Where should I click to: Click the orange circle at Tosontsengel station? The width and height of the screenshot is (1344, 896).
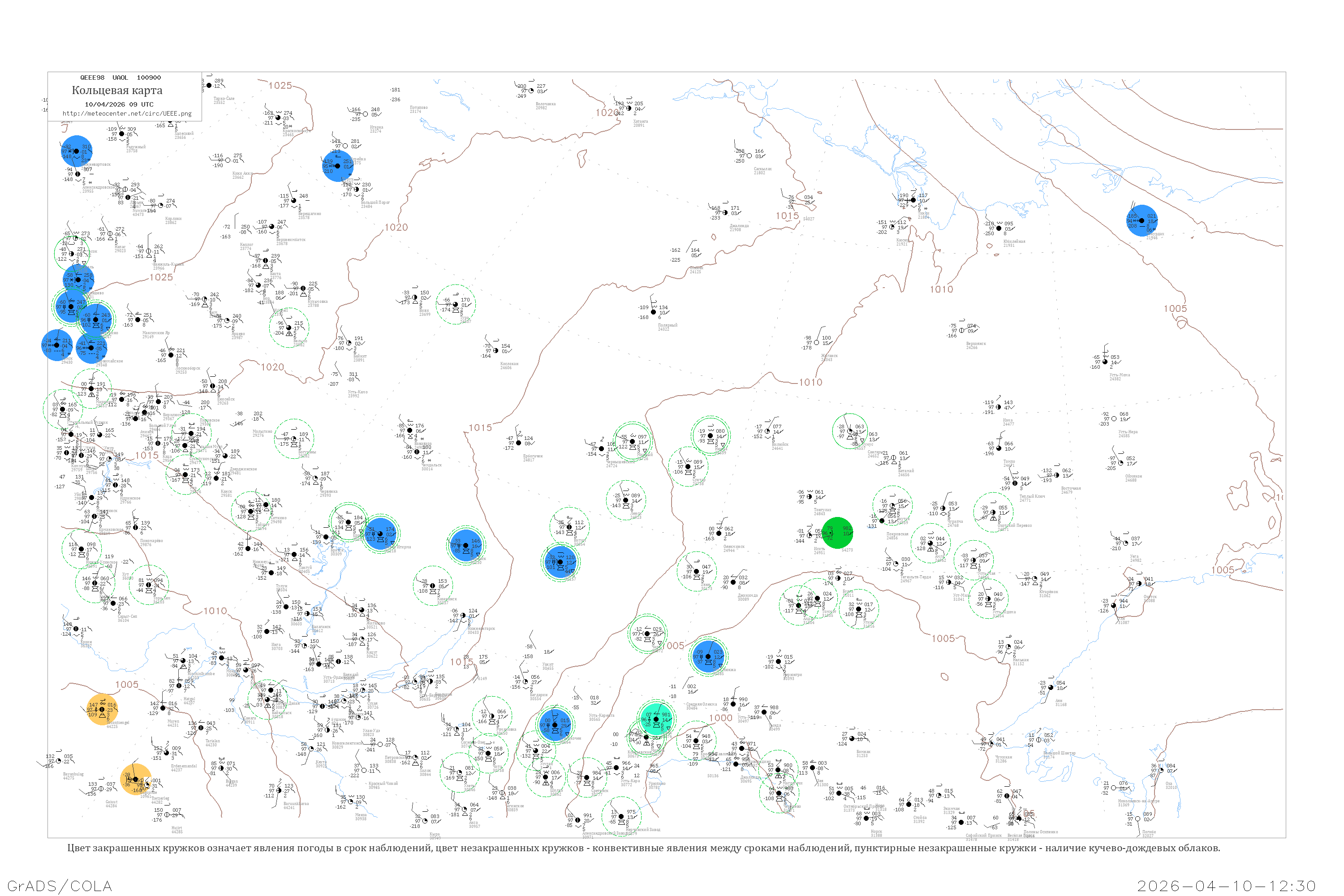pos(102,709)
